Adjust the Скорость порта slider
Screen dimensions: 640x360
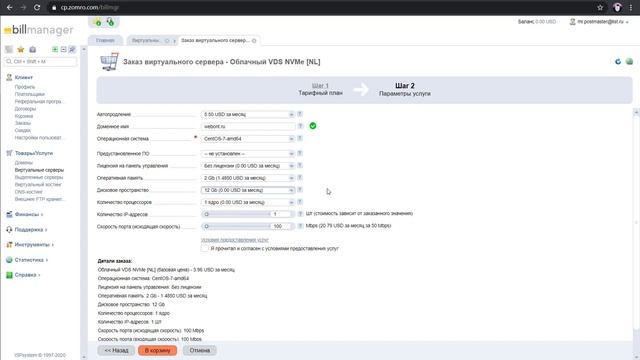coord(236,226)
